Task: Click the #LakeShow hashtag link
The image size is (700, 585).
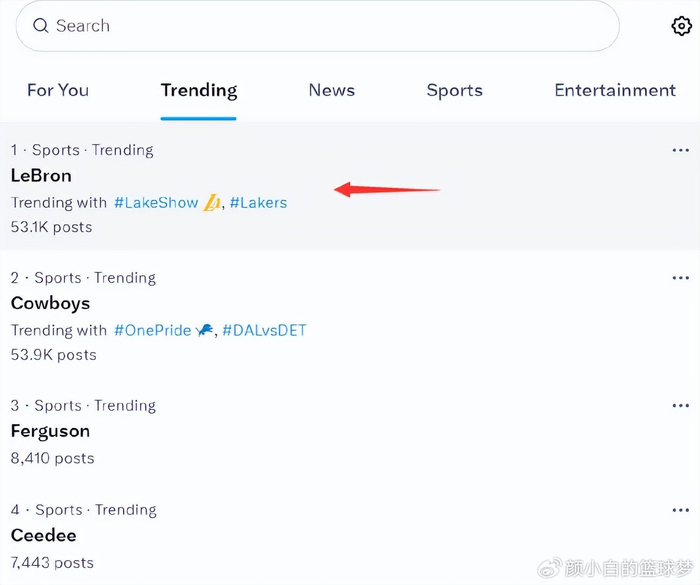Action: pos(157,203)
